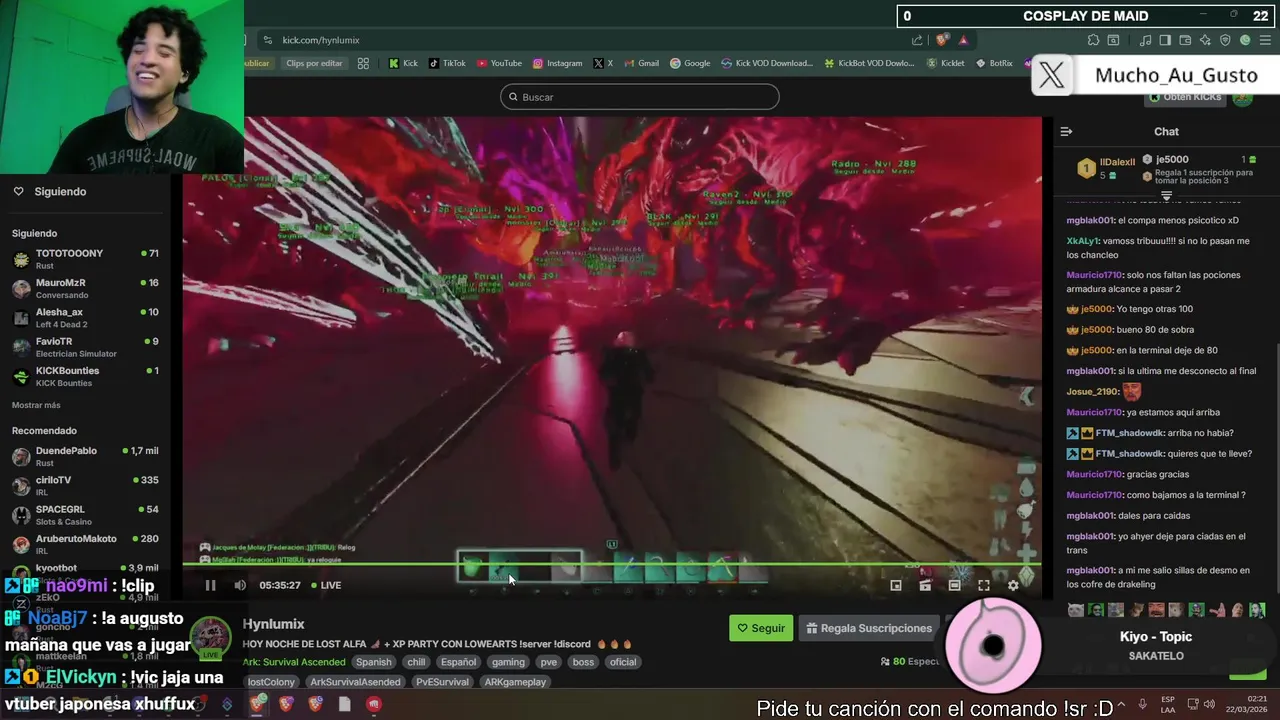Open je5000 gifter in chat leaderboard
The width and height of the screenshot is (1280, 720).
1172,160
